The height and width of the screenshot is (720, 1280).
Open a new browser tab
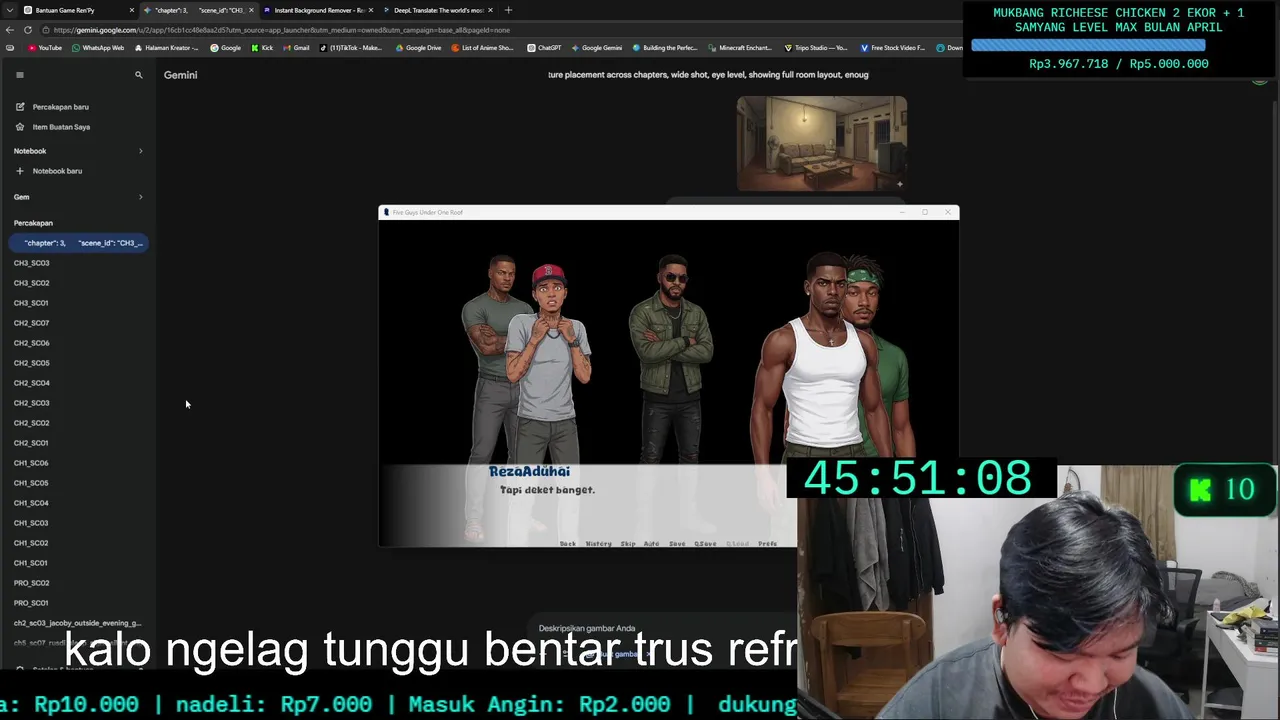point(508,10)
